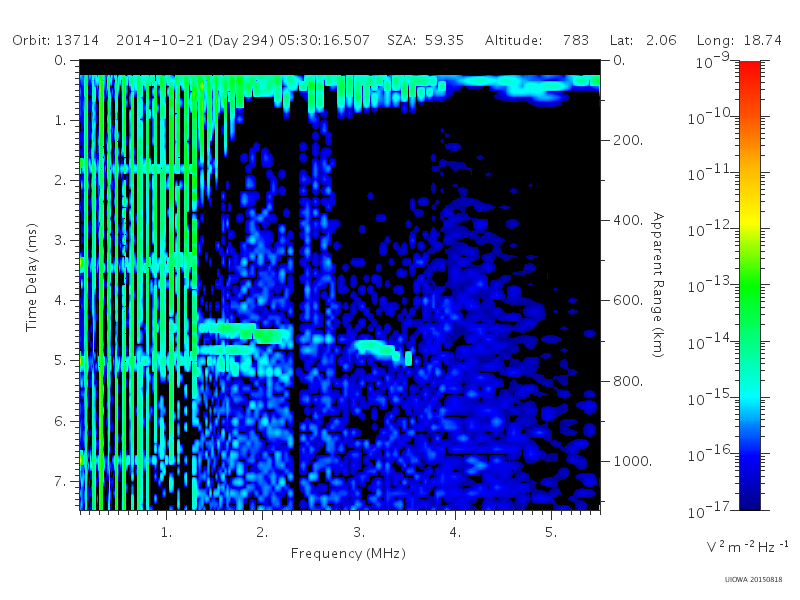The width and height of the screenshot is (800, 600).
Task: Click the '600.' apparent range tick label
Action: (628, 301)
